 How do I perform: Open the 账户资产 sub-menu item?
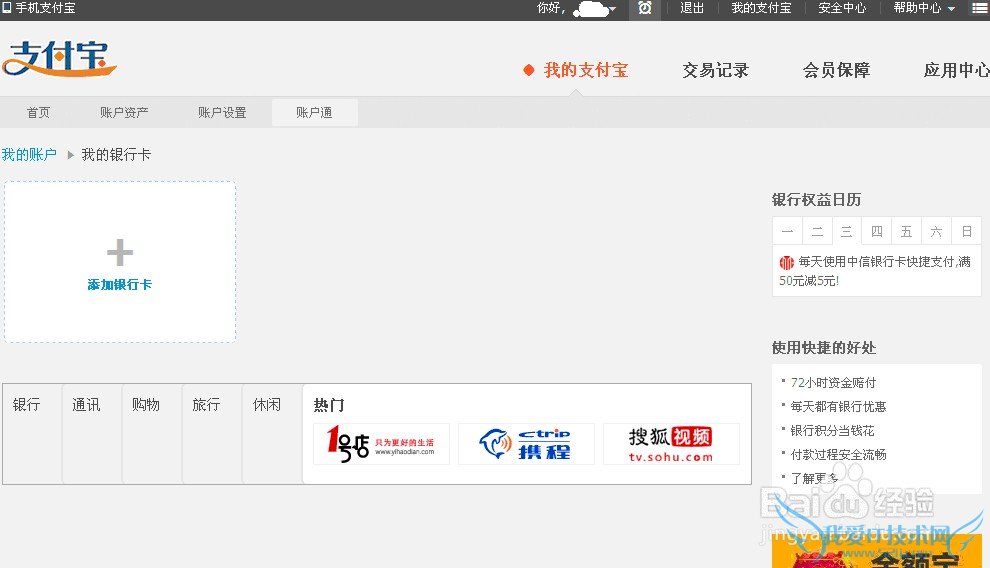(124, 112)
